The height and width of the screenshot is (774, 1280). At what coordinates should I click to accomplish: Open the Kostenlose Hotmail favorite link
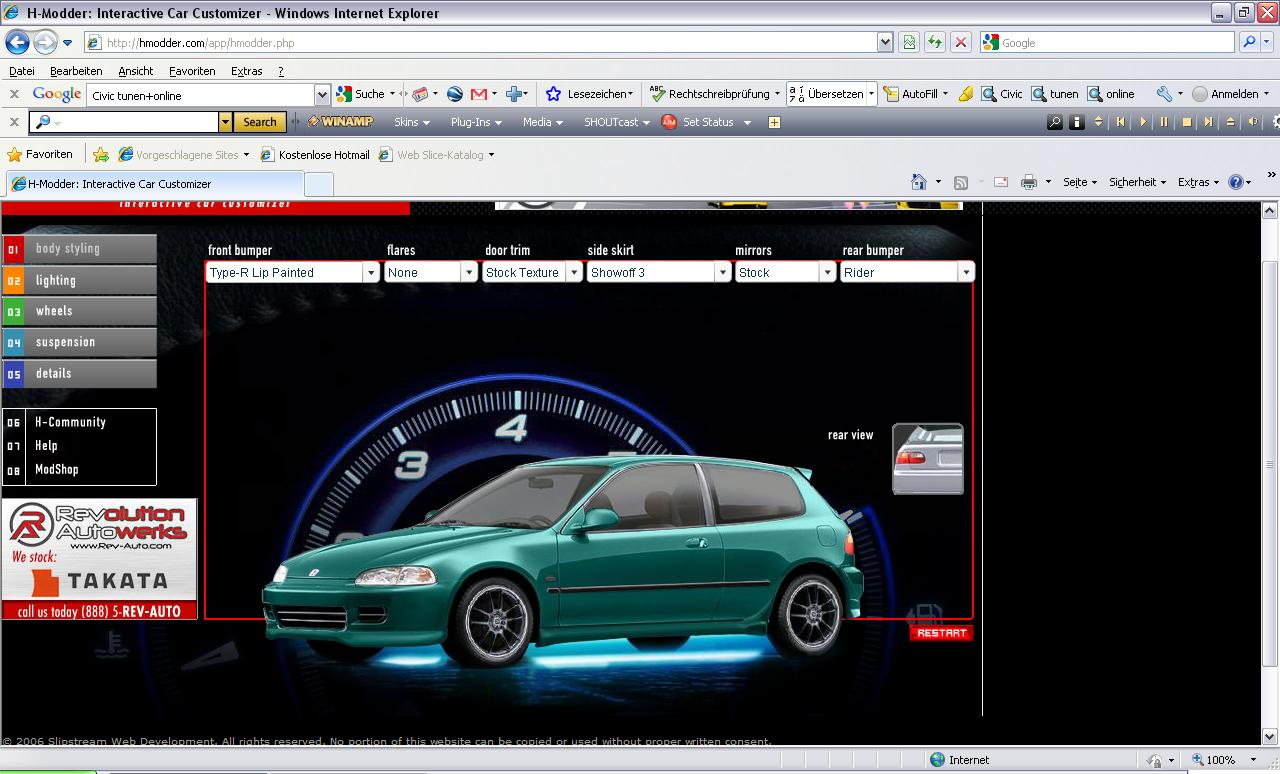315,155
